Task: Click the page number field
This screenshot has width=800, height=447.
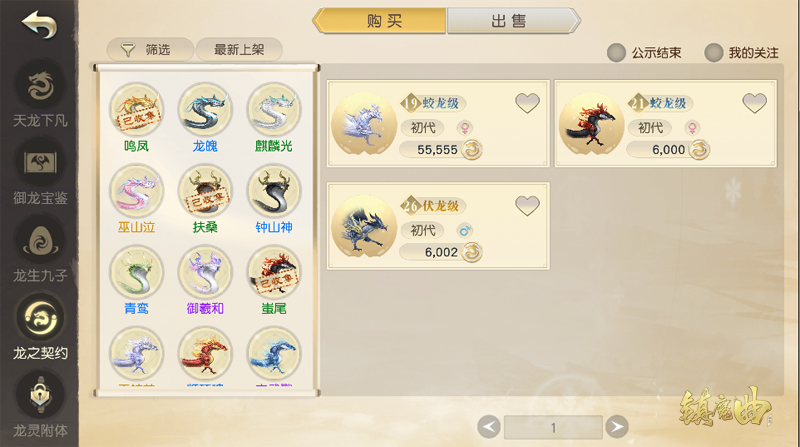Action: click(553, 427)
